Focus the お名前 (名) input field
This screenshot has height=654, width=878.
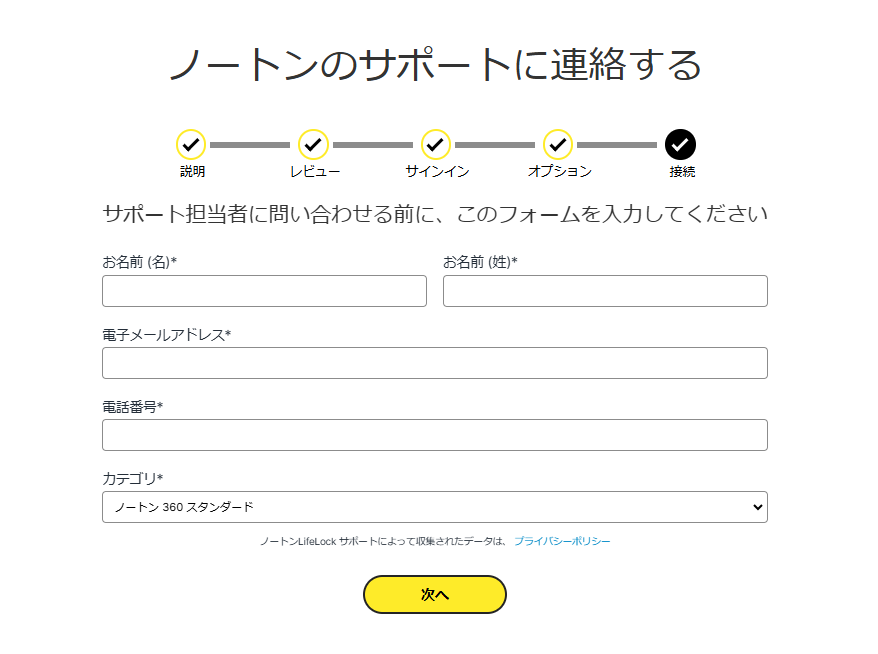pyautogui.click(x=264, y=291)
